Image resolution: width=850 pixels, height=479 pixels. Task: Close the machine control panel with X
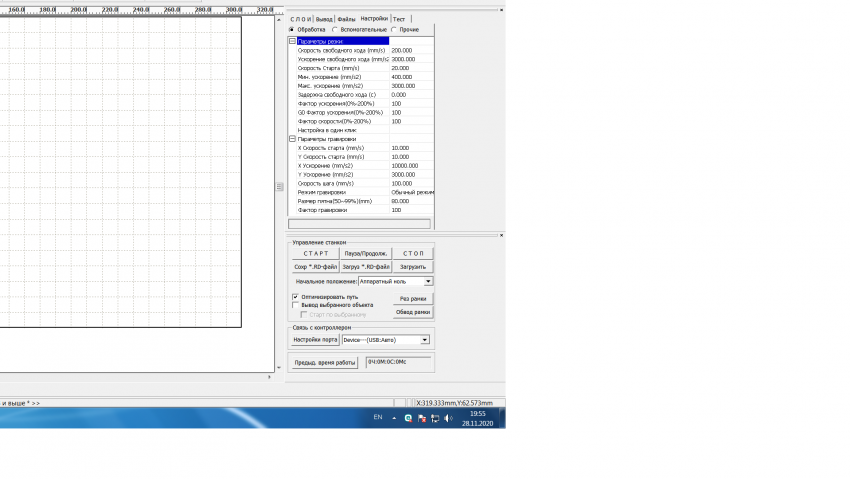(499, 235)
